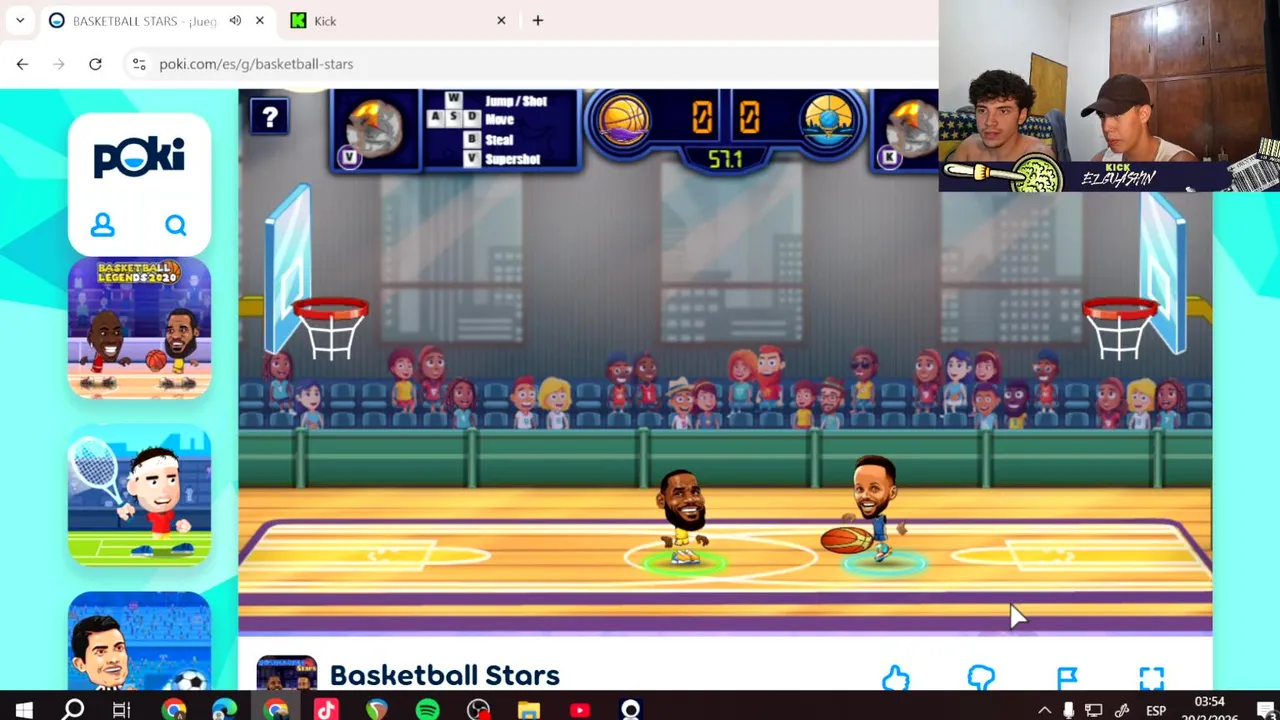Open the tennis game thumbnail

click(x=139, y=495)
